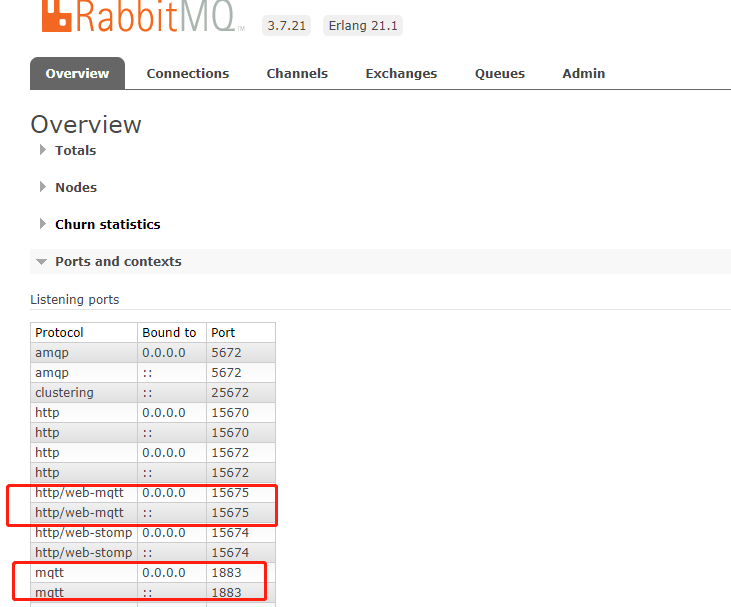Click the Erlang 21.1 version badge
731x607 pixels.
pyautogui.click(x=362, y=26)
